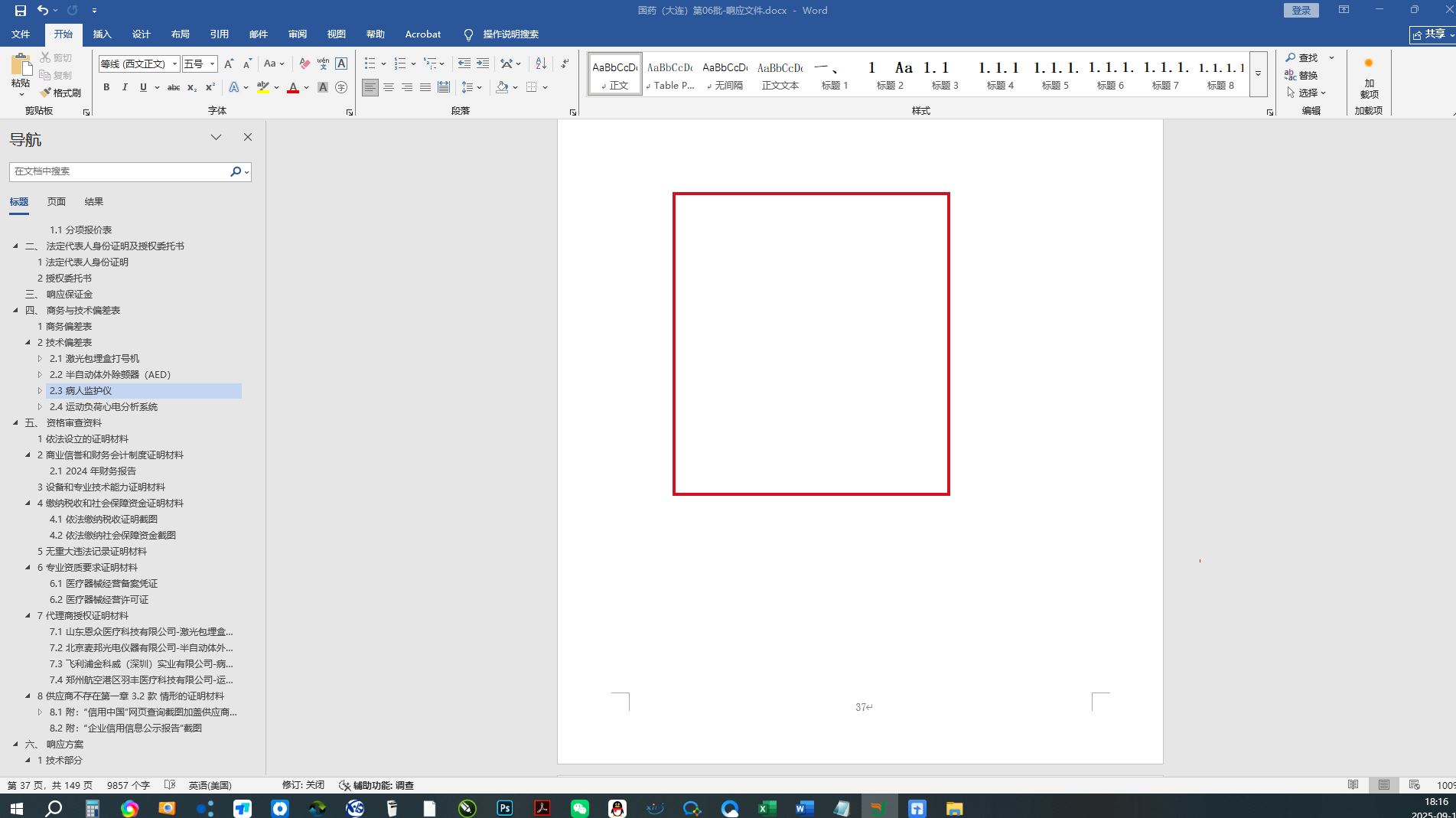Collapse the 四、商务与技术偏差表 heading
This screenshot has width=1456, height=818.
click(15, 310)
